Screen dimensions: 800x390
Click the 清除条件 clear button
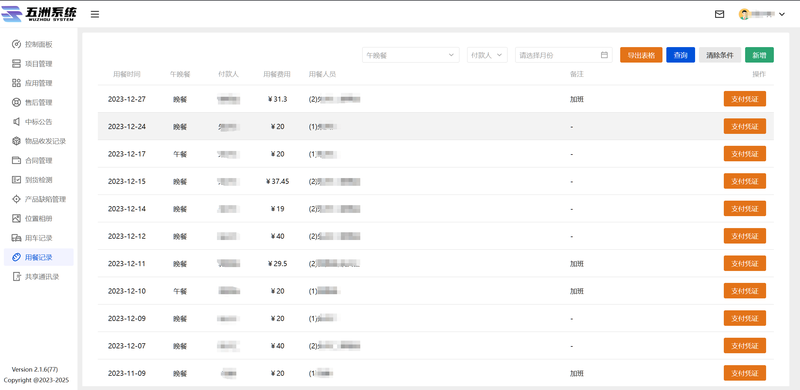720,55
